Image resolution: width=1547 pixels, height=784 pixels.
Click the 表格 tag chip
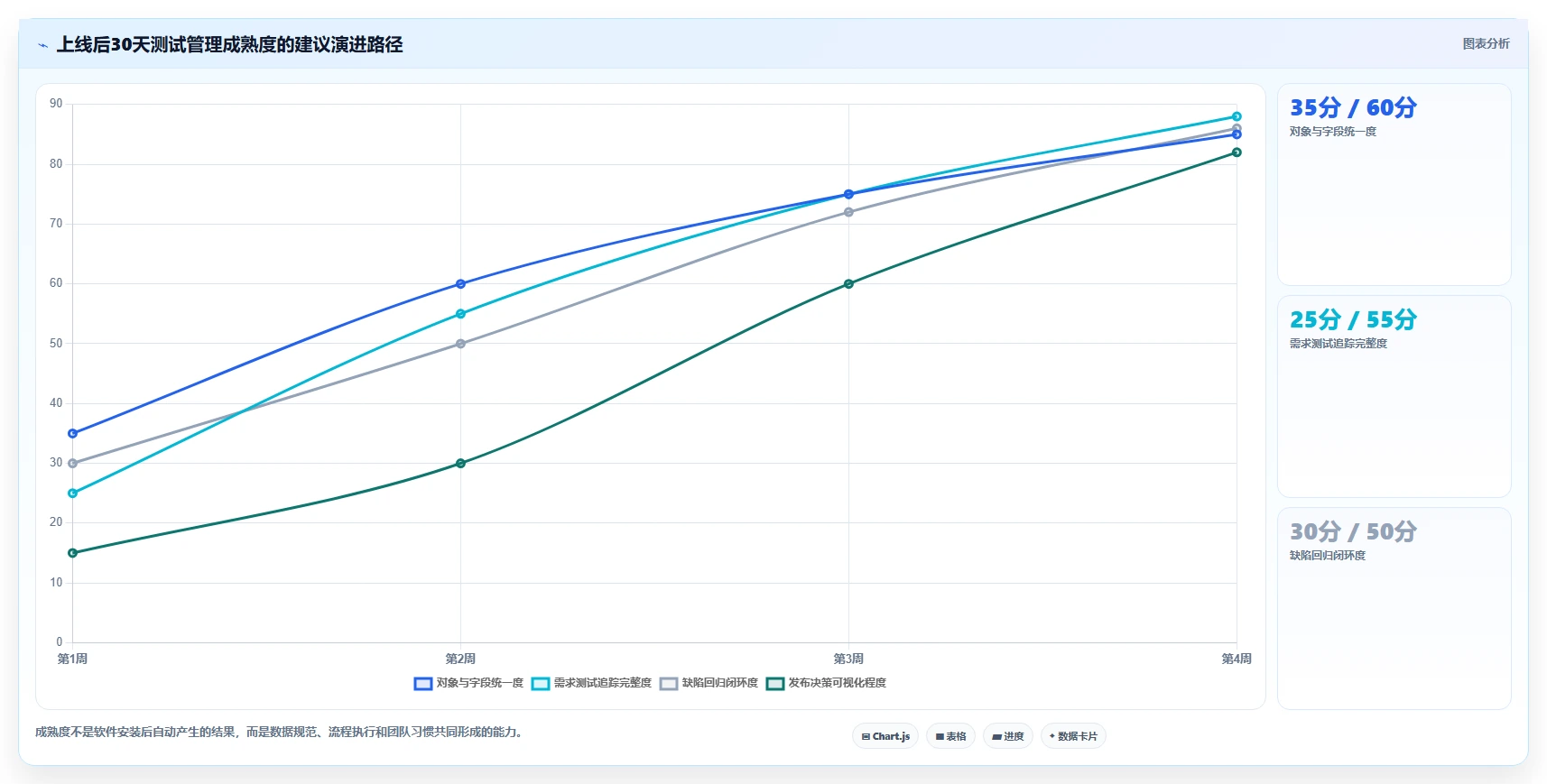950,736
